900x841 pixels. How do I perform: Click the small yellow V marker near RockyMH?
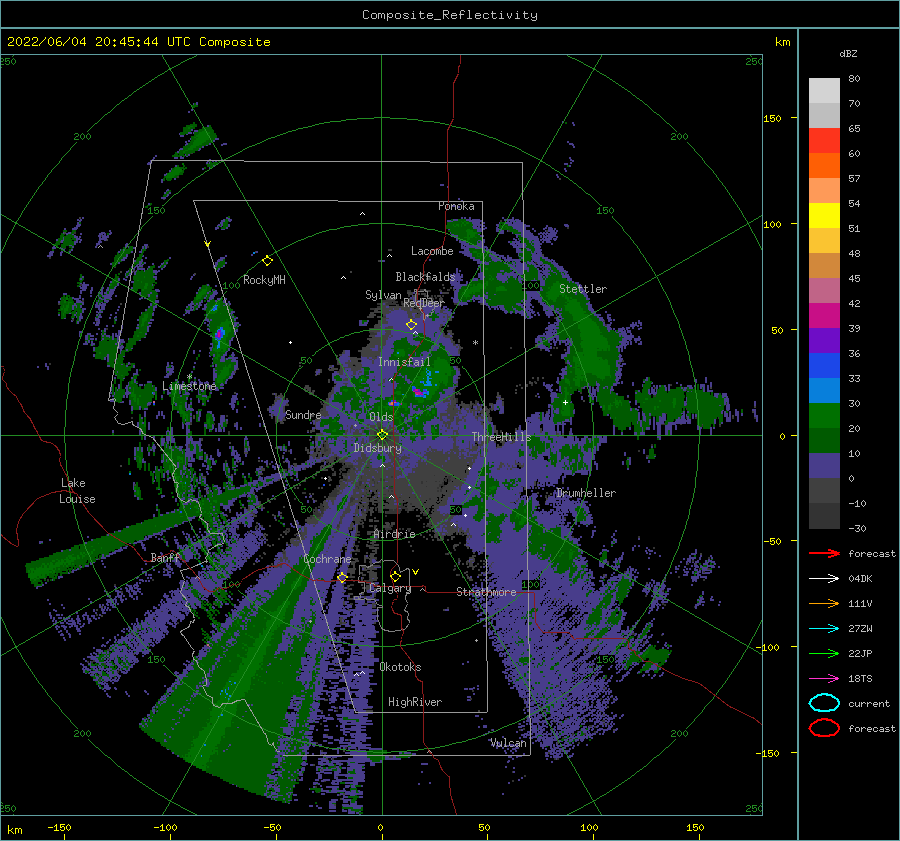click(x=207, y=244)
